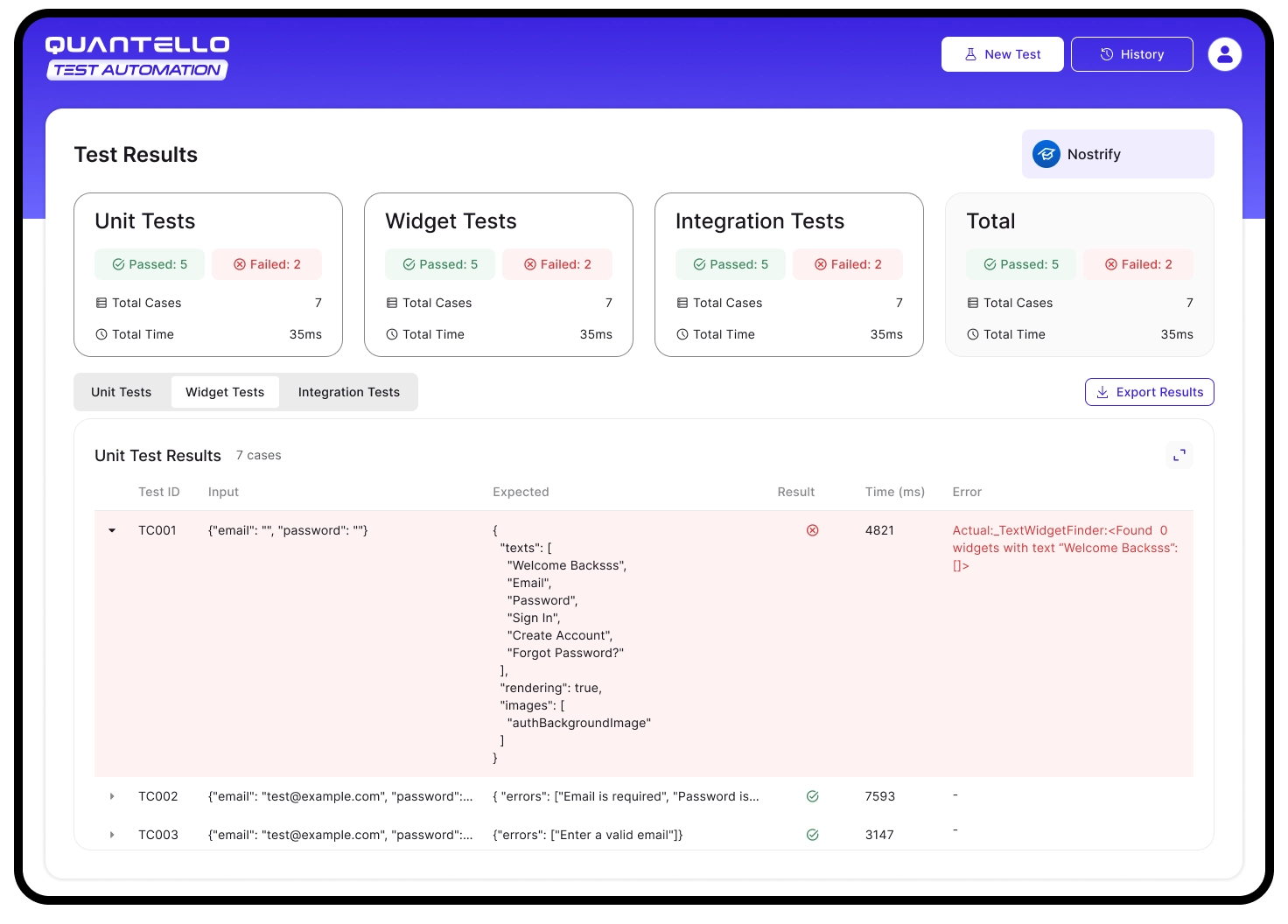Click the 3147 time value
Image resolution: width=1288 pixels, height=924 pixels.
(879, 835)
